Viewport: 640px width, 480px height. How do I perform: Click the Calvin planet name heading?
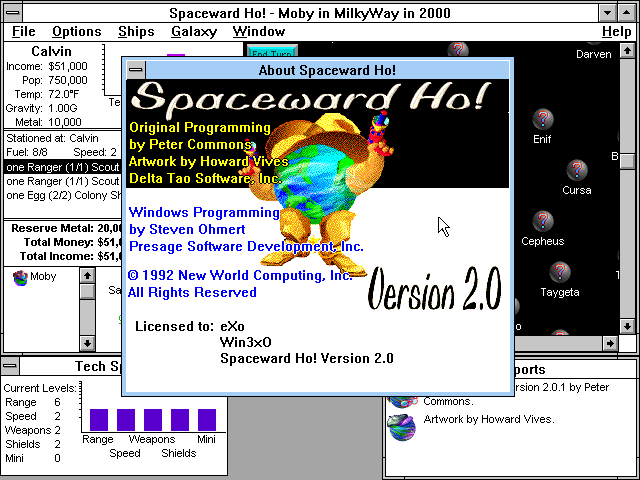point(51,51)
